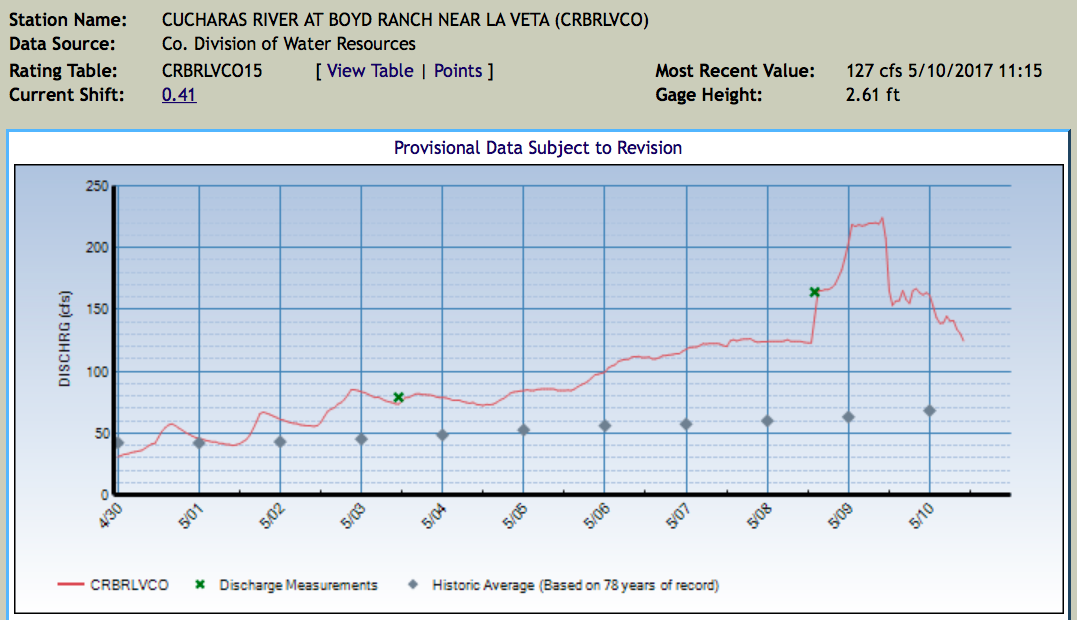Click green X icon in the legend
The width and height of the screenshot is (1077, 620).
(200, 585)
